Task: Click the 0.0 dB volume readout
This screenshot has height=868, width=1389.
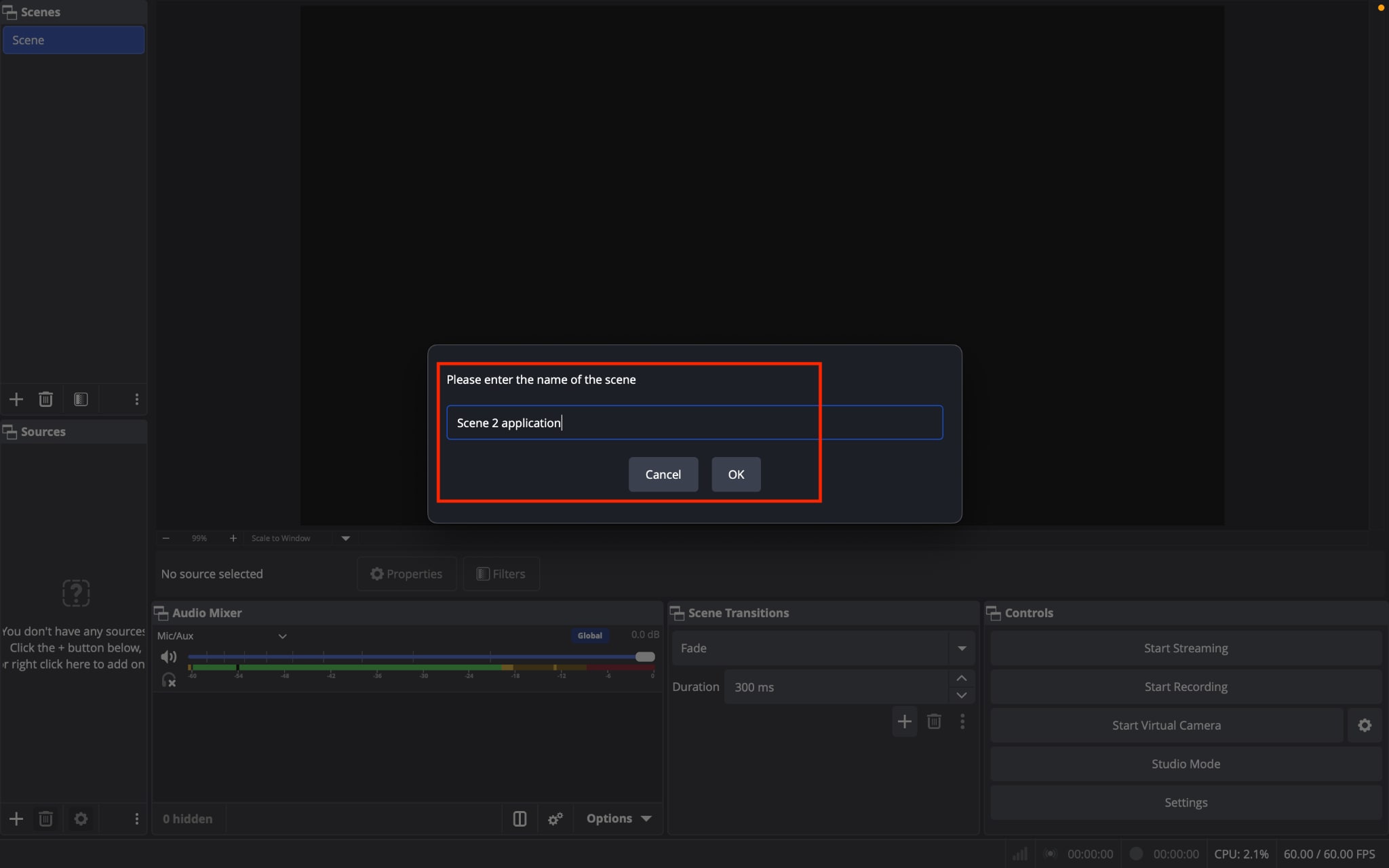Action: (x=645, y=635)
